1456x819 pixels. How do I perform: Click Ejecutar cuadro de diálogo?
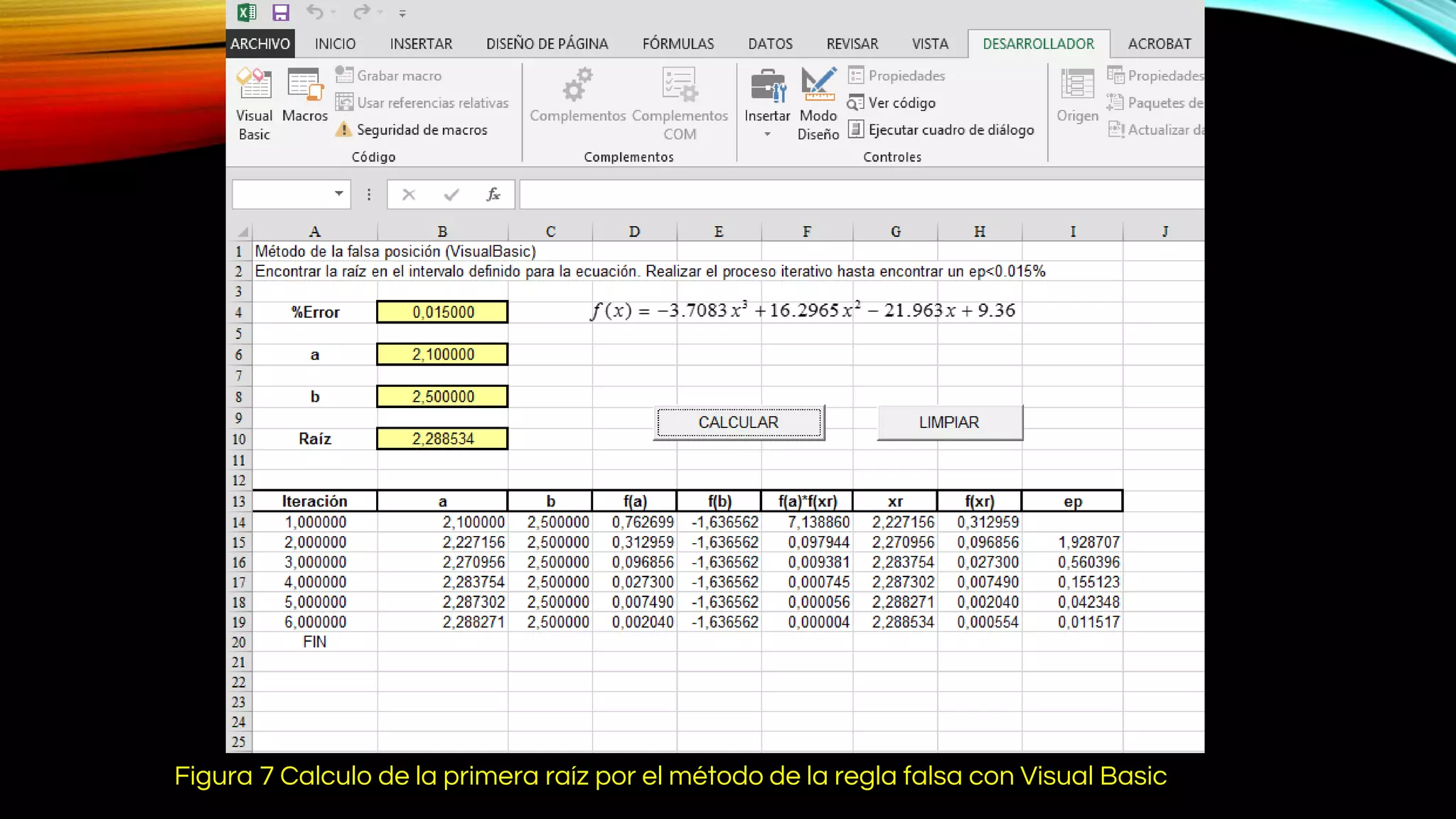click(941, 129)
